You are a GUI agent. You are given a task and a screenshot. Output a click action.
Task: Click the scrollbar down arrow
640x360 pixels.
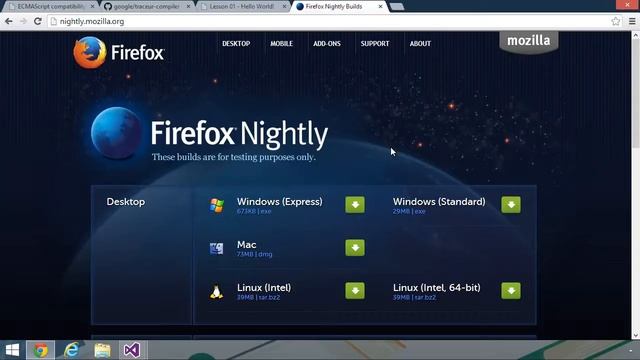pyautogui.click(x=636, y=335)
